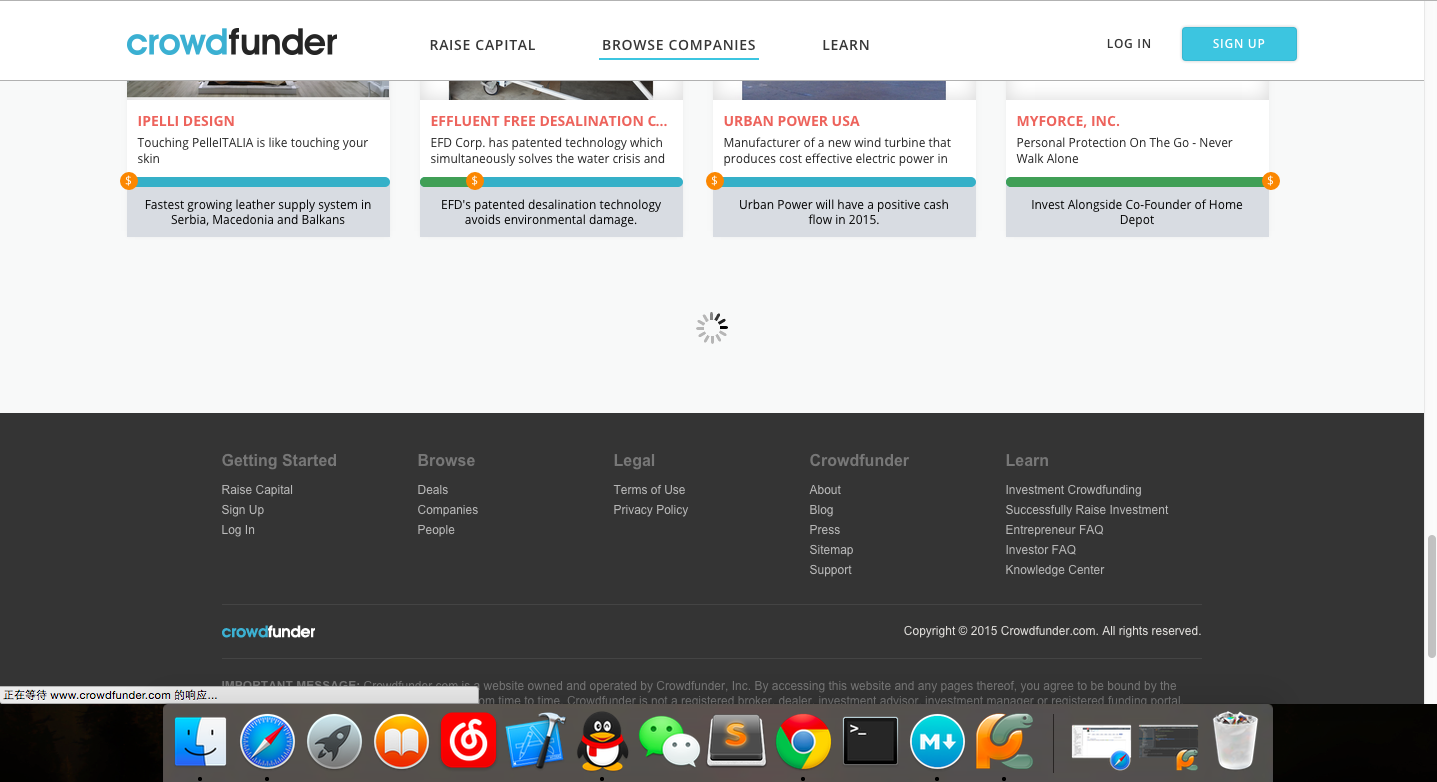Viewport: 1437px width, 782px height.
Task: Click Urban Power USA card image
Action: [x=844, y=90]
